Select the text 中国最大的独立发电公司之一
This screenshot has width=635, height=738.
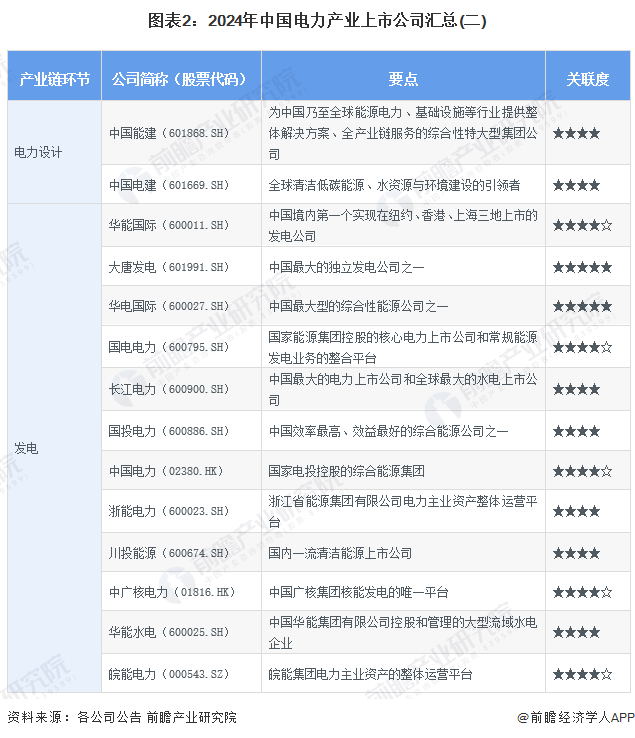[346, 267]
